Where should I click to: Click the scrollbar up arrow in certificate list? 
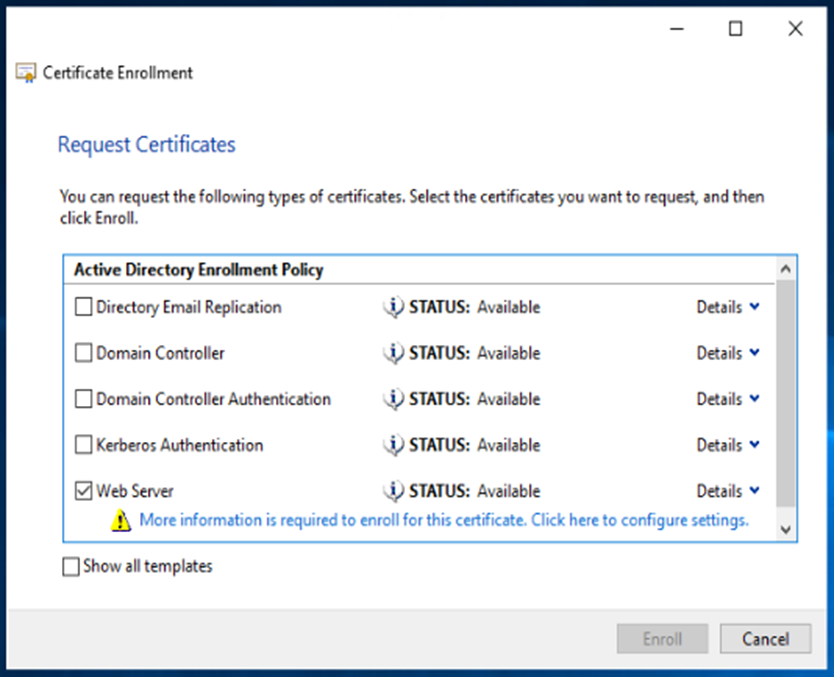coord(786,269)
